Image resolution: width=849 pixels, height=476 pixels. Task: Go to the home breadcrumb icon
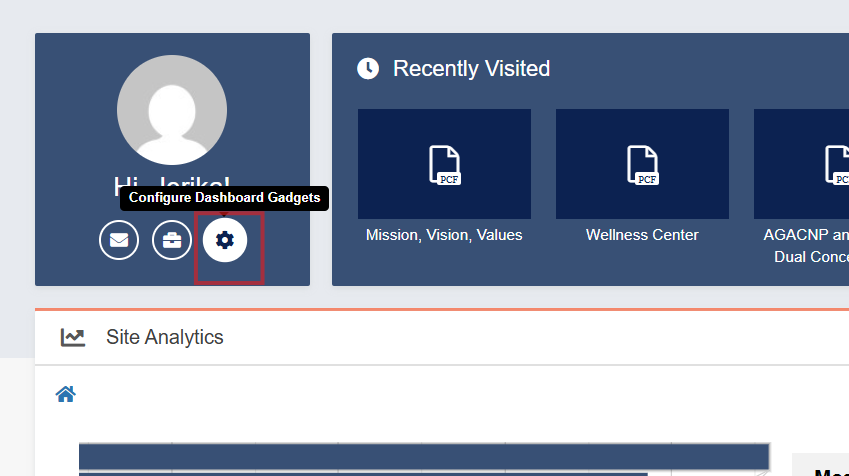(x=66, y=394)
